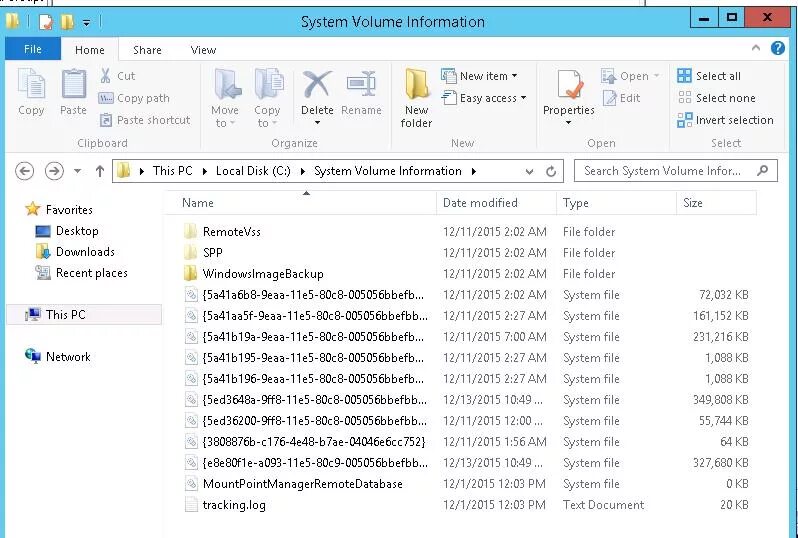The width and height of the screenshot is (798, 538).
Task: Sort by Size column header
Action: [x=717, y=203]
